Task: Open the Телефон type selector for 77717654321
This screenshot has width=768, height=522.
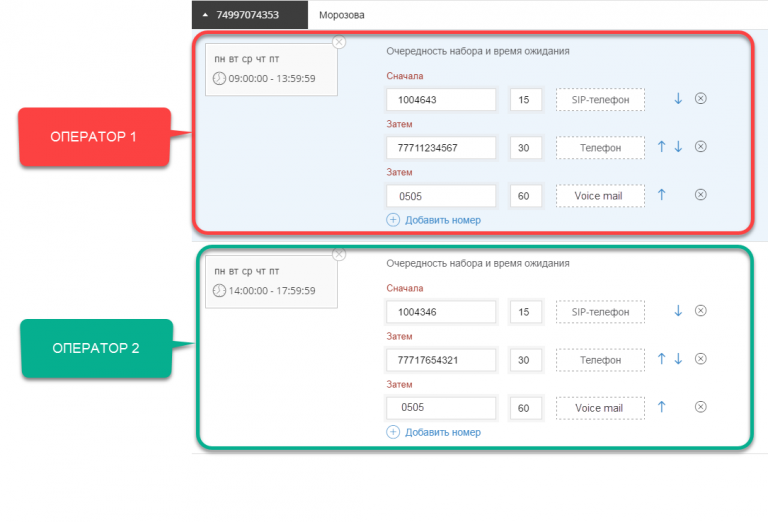Action: pos(600,359)
